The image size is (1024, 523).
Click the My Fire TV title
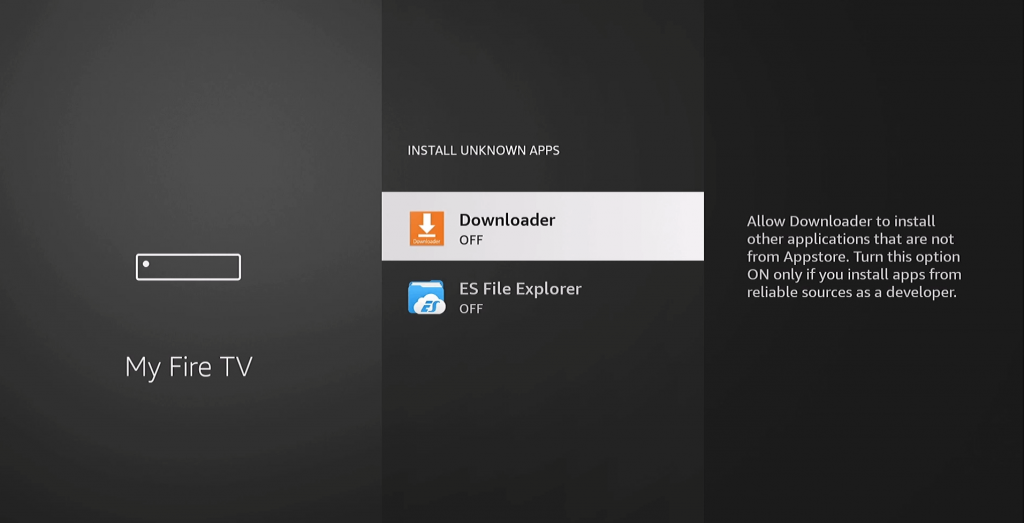(x=189, y=367)
